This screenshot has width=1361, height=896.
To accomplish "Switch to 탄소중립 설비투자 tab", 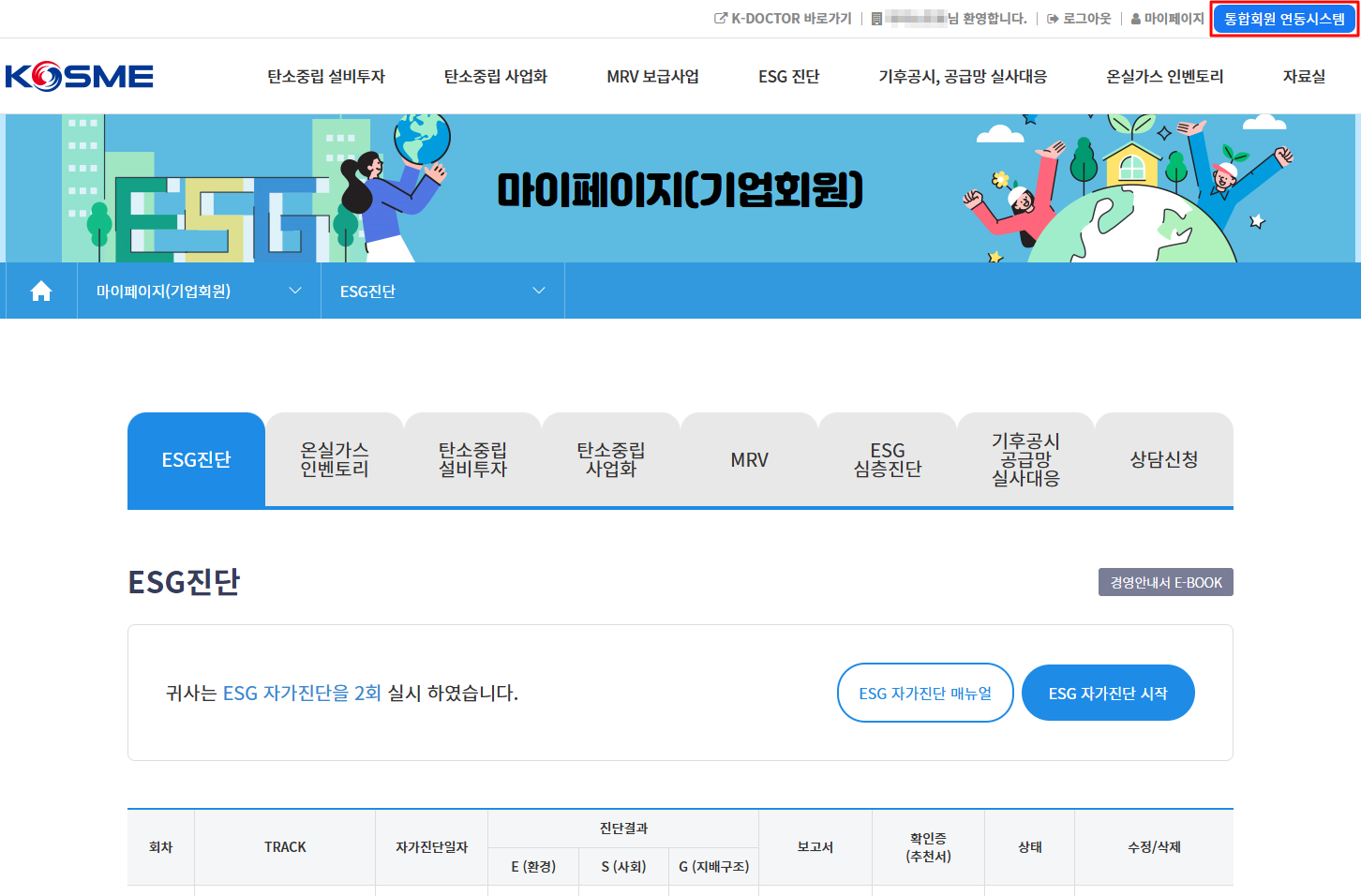I will (x=472, y=459).
